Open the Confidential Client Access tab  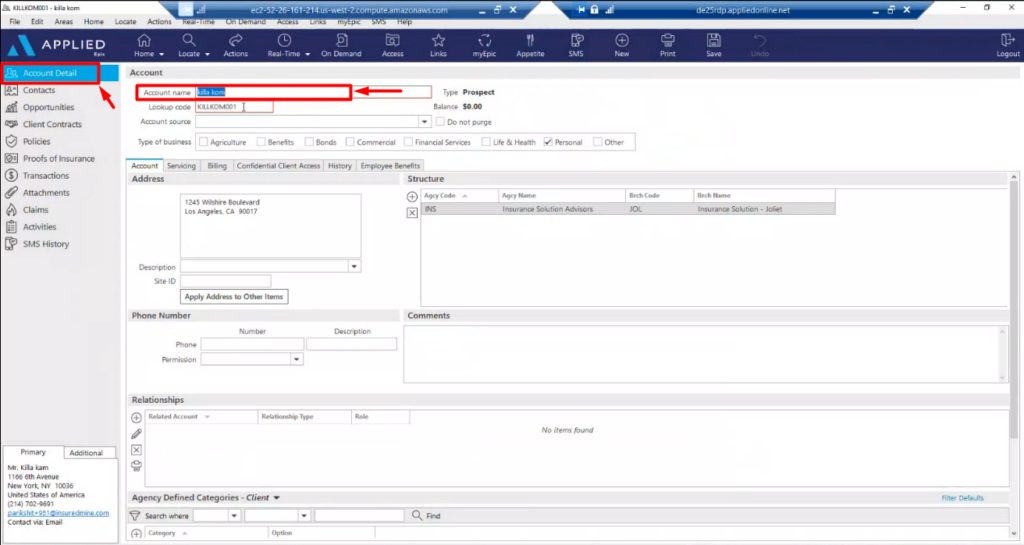278,166
